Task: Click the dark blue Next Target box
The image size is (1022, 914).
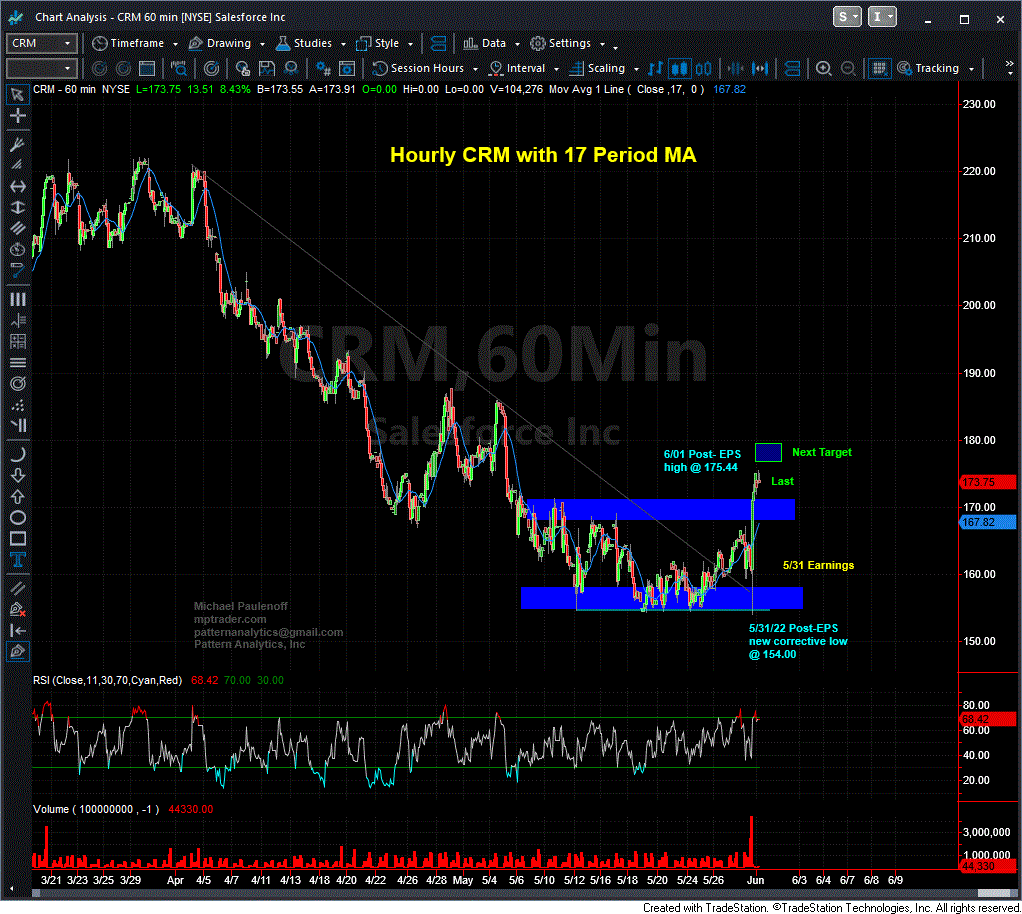Action: (768, 452)
